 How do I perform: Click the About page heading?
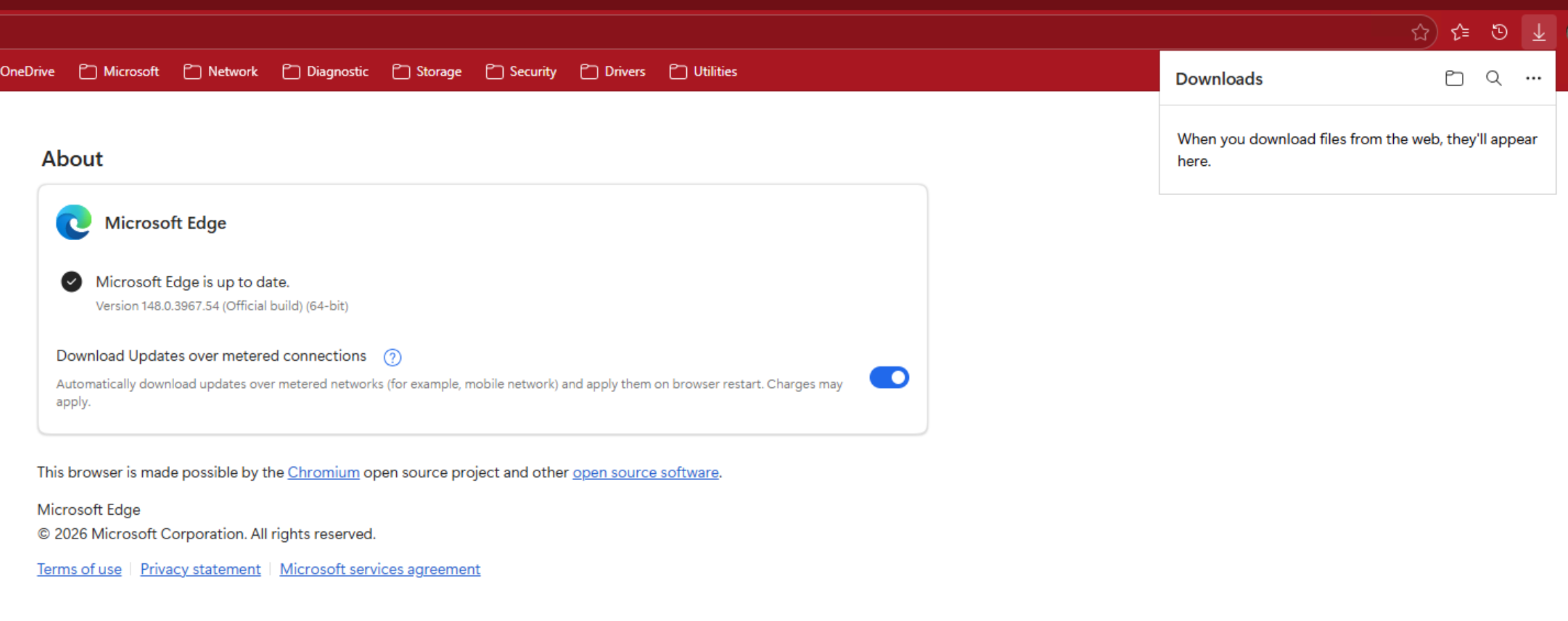click(x=72, y=159)
